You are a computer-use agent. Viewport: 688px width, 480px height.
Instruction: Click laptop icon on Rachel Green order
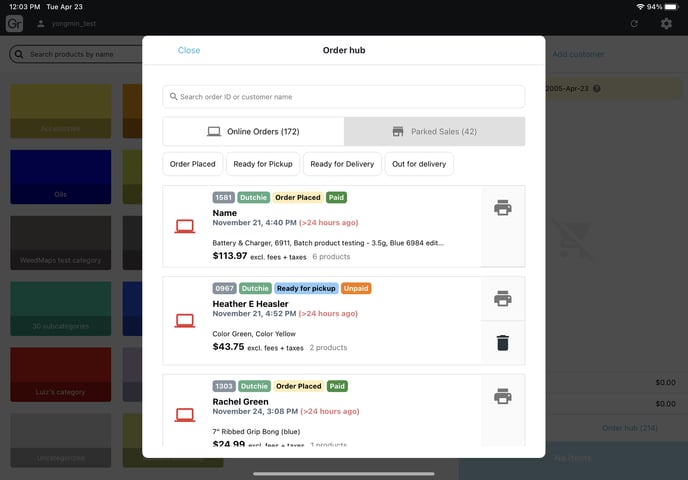coord(185,414)
